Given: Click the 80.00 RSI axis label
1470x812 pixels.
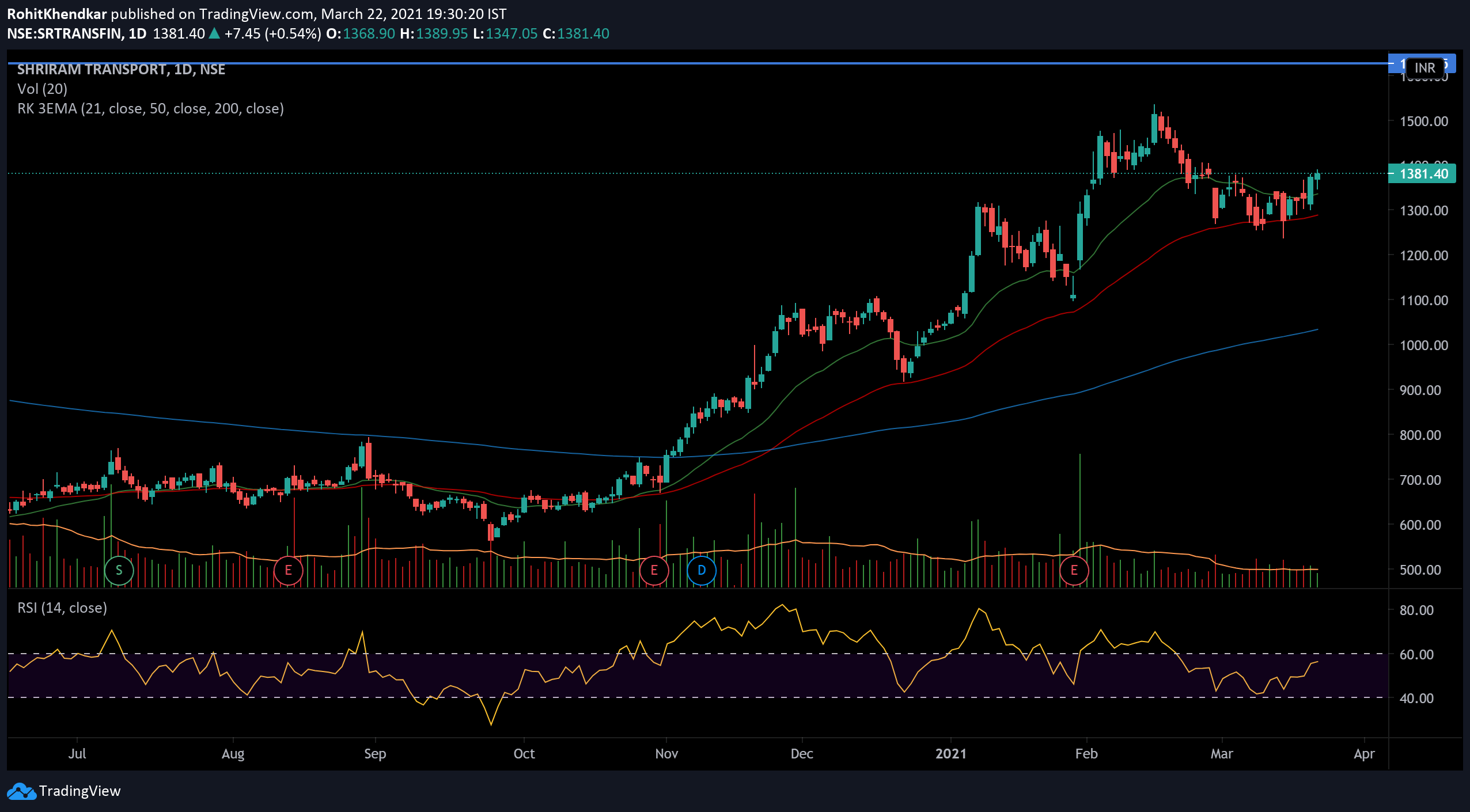Looking at the screenshot, I should click(x=1416, y=610).
